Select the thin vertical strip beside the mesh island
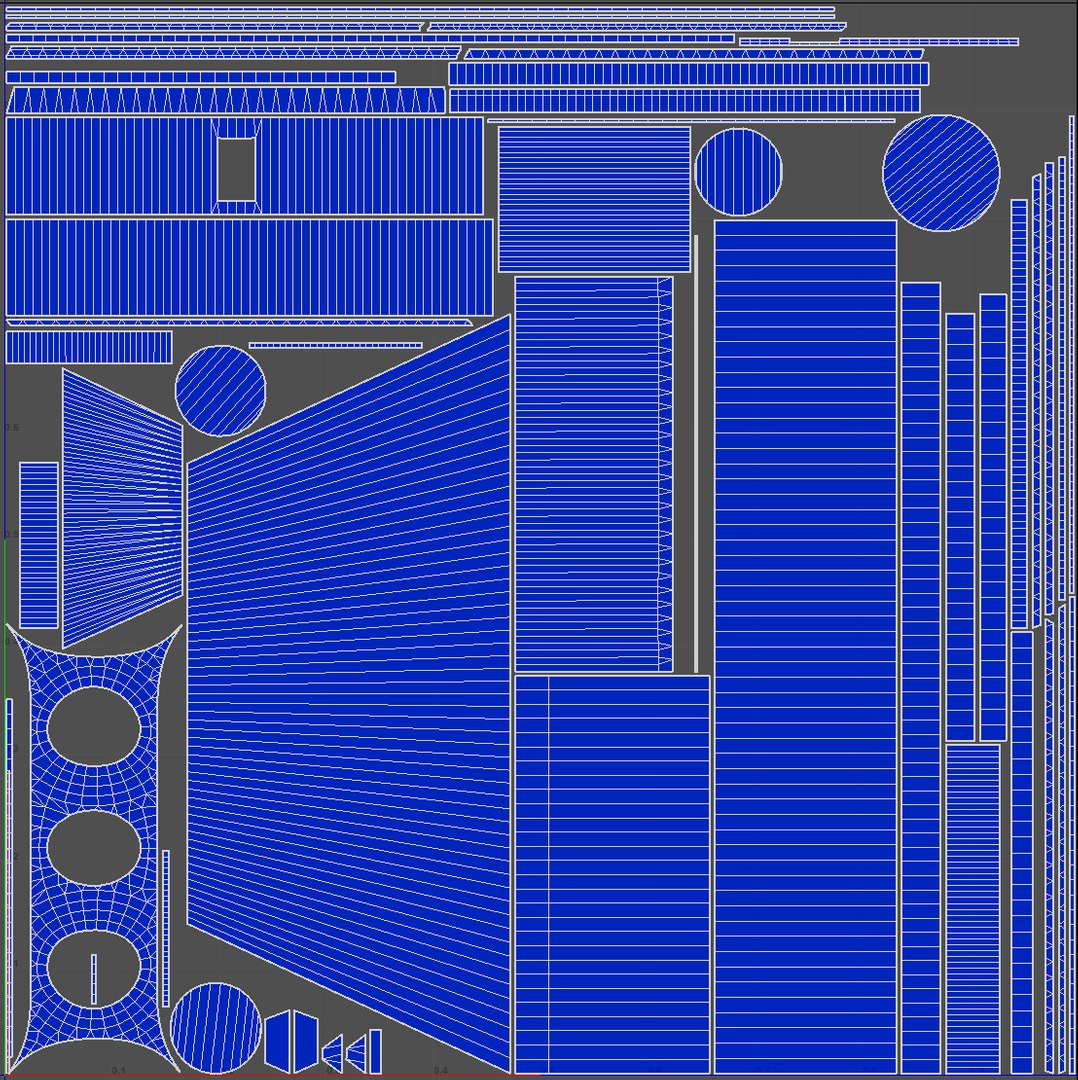This screenshot has width=1078, height=1080. tap(165, 928)
